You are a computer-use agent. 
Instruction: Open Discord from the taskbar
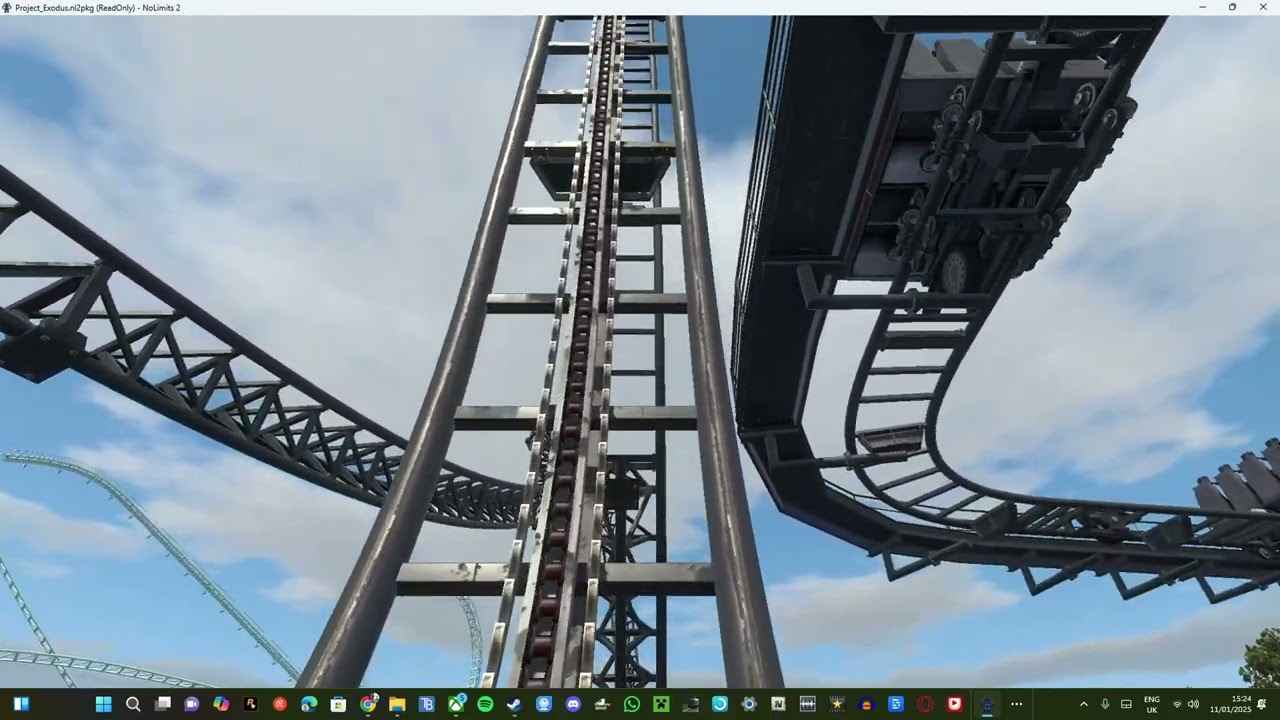[573, 704]
